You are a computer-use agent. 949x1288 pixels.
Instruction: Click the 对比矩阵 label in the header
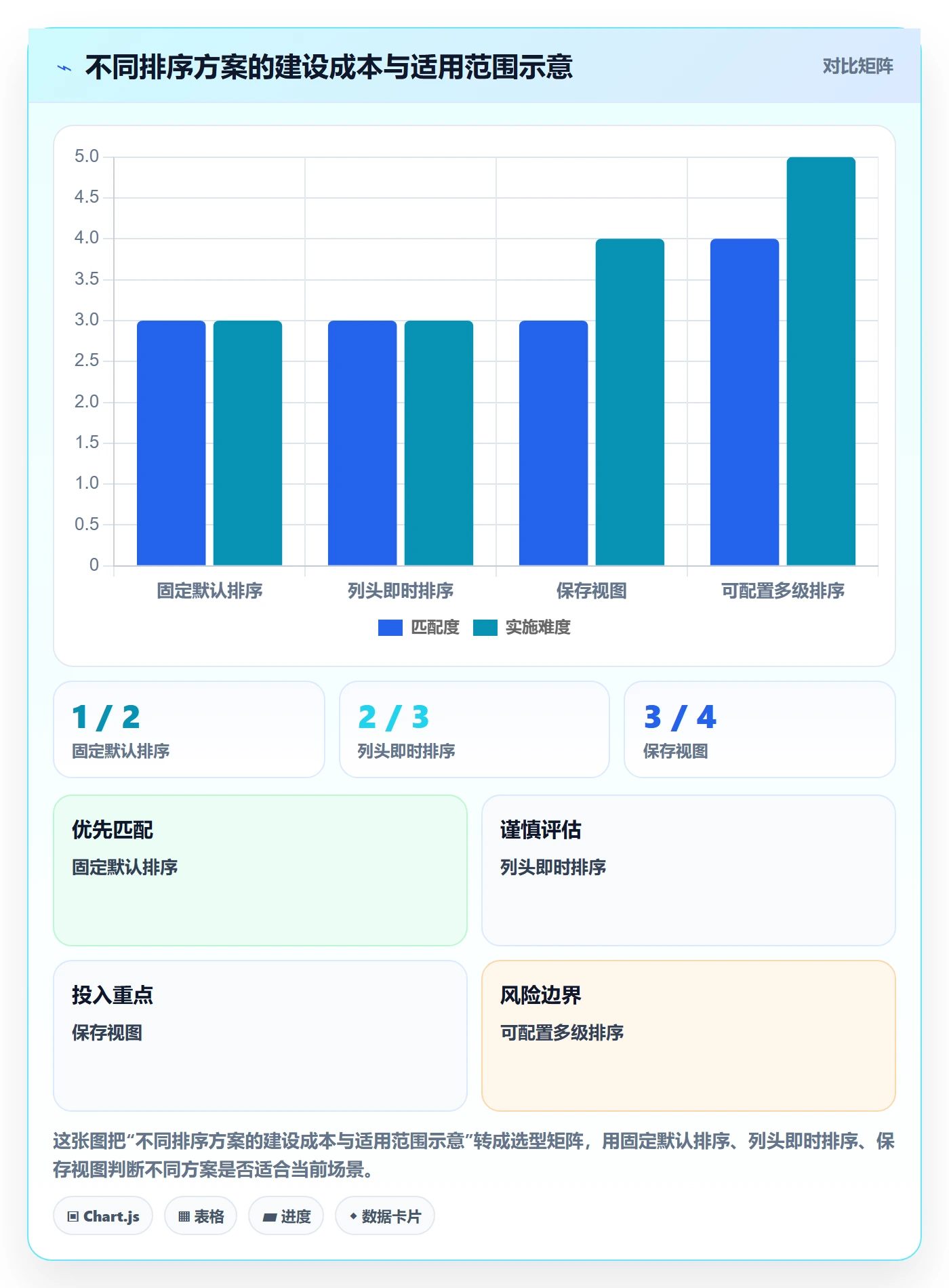pyautogui.click(x=857, y=66)
